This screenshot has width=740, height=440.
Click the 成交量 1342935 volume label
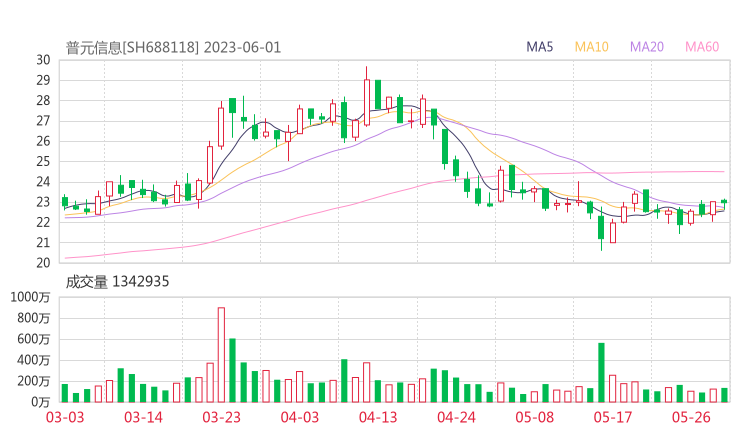(117, 282)
